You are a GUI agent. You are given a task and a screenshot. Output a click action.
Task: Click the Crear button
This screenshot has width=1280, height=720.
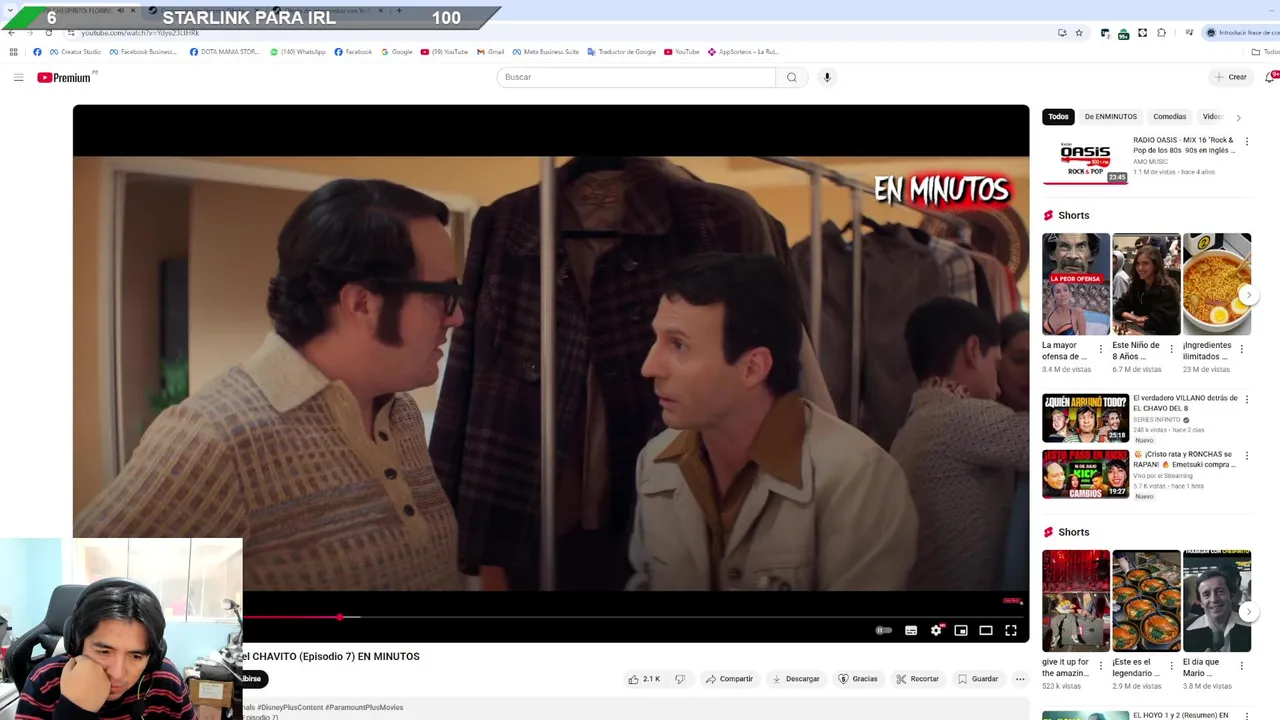click(x=1230, y=77)
